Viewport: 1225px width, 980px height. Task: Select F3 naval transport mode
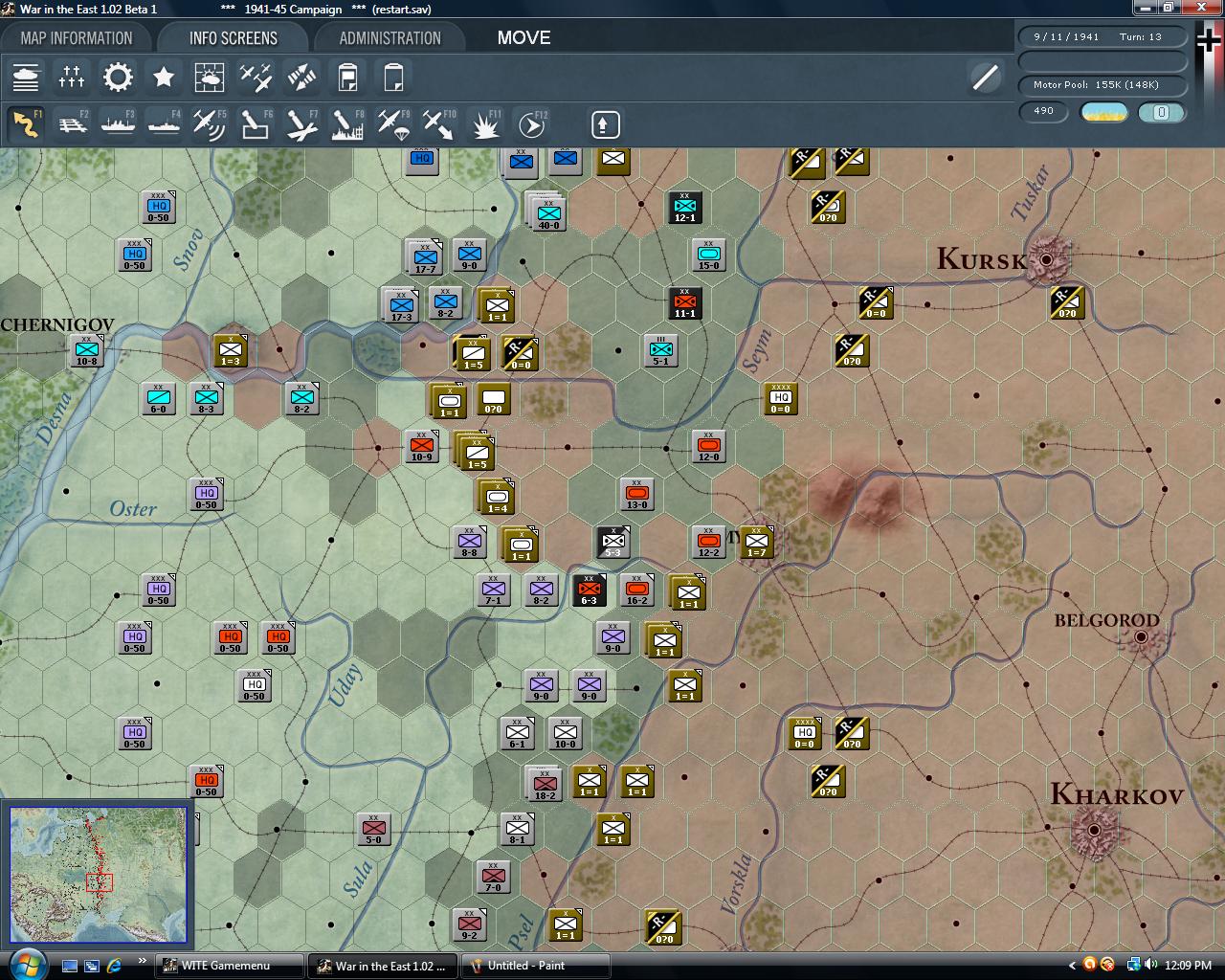(x=118, y=124)
